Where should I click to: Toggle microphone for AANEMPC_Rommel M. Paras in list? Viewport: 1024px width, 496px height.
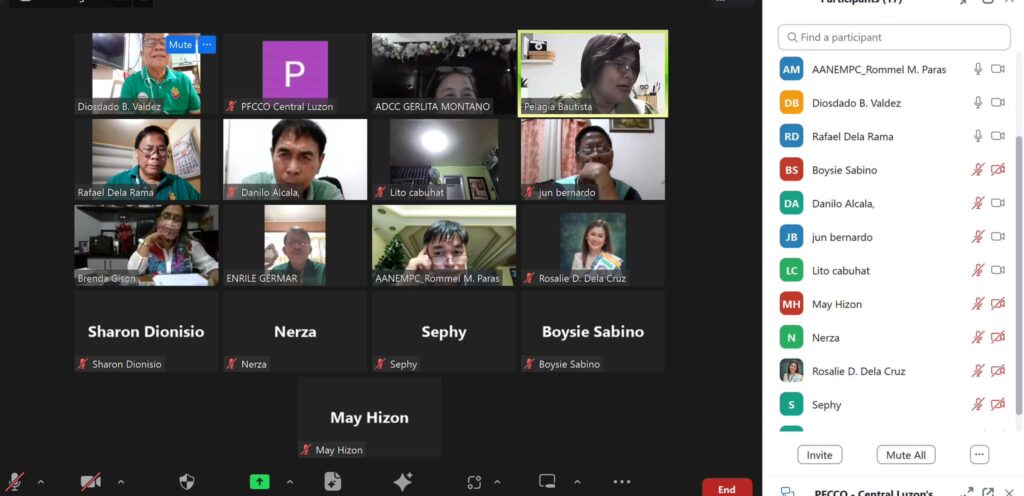click(978, 69)
